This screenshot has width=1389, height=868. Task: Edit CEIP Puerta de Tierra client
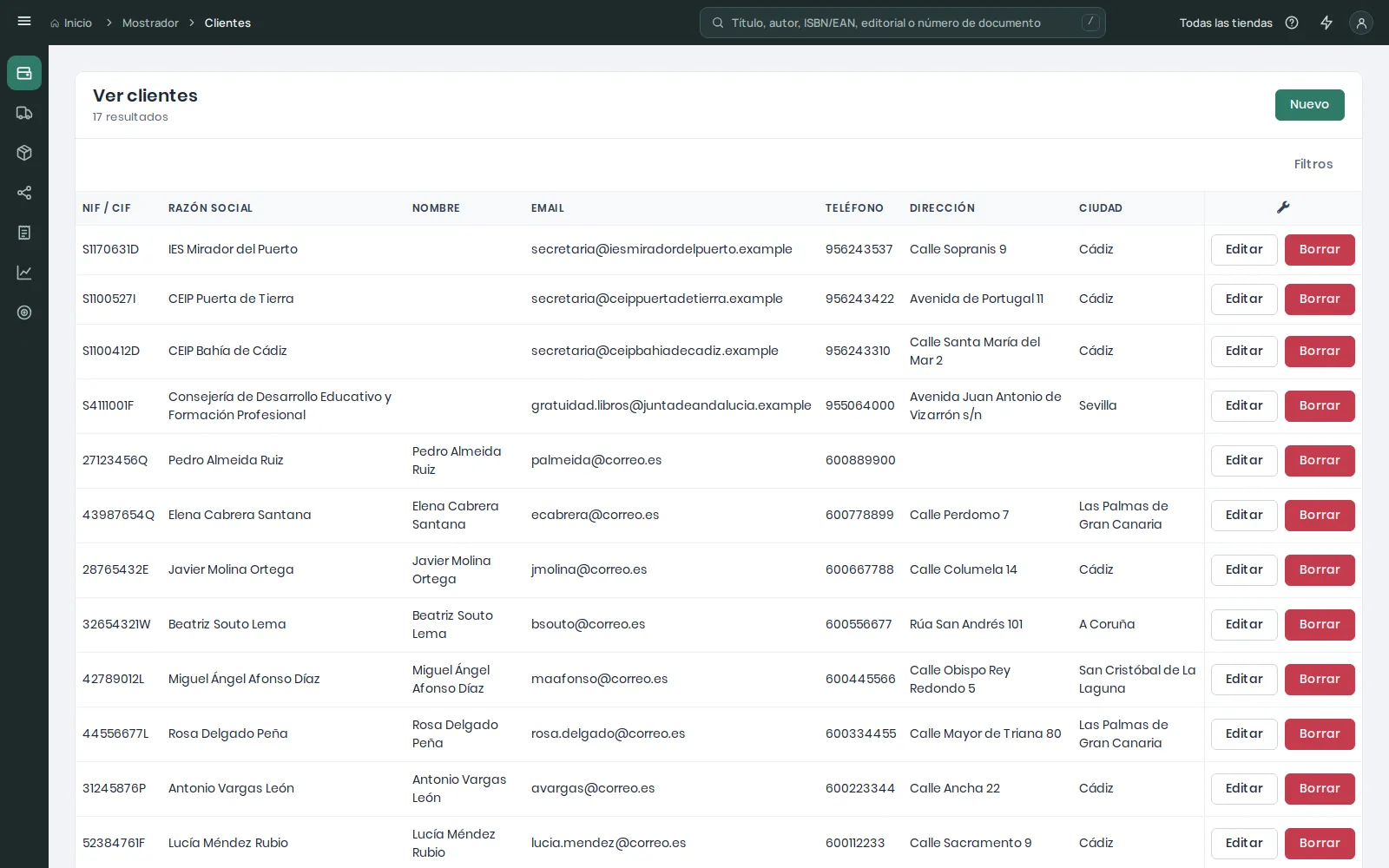(x=1244, y=299)
